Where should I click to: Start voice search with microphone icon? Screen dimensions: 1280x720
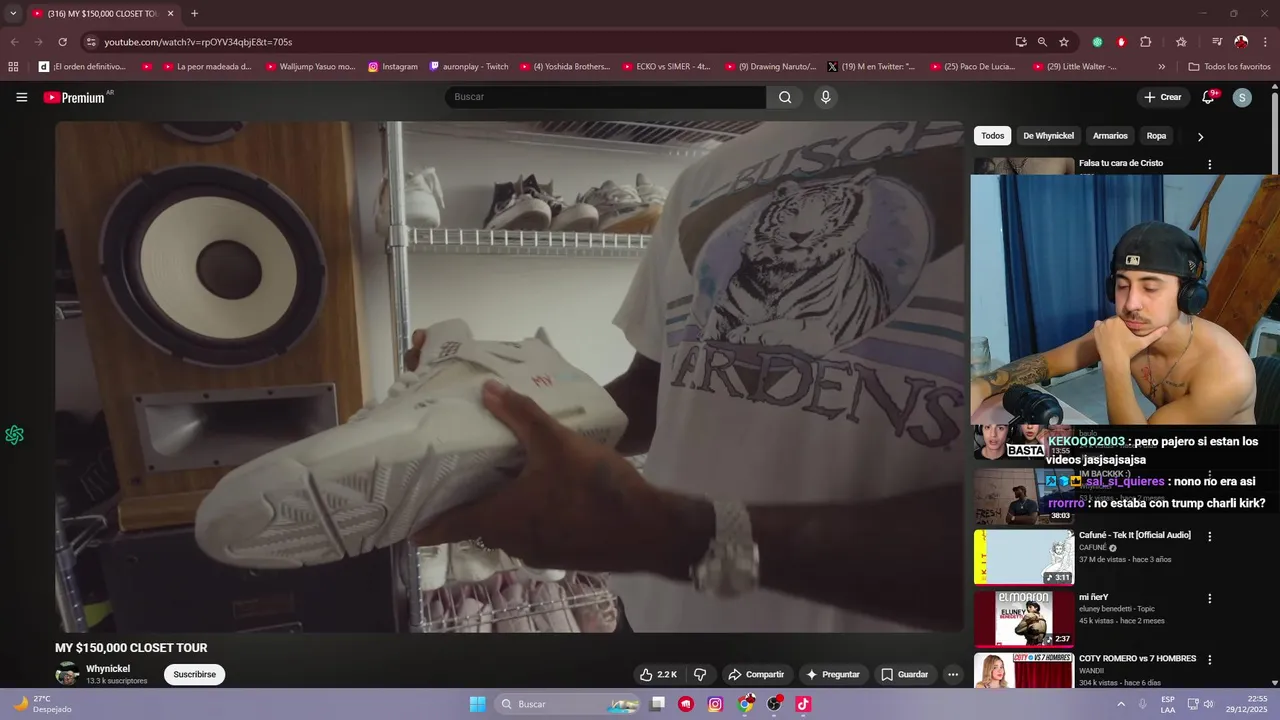click(x=825, y=97)
